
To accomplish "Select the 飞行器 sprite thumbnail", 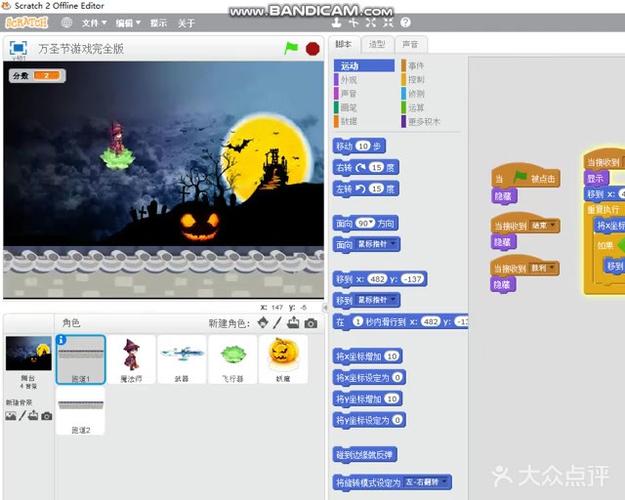I will coord(232,360).
